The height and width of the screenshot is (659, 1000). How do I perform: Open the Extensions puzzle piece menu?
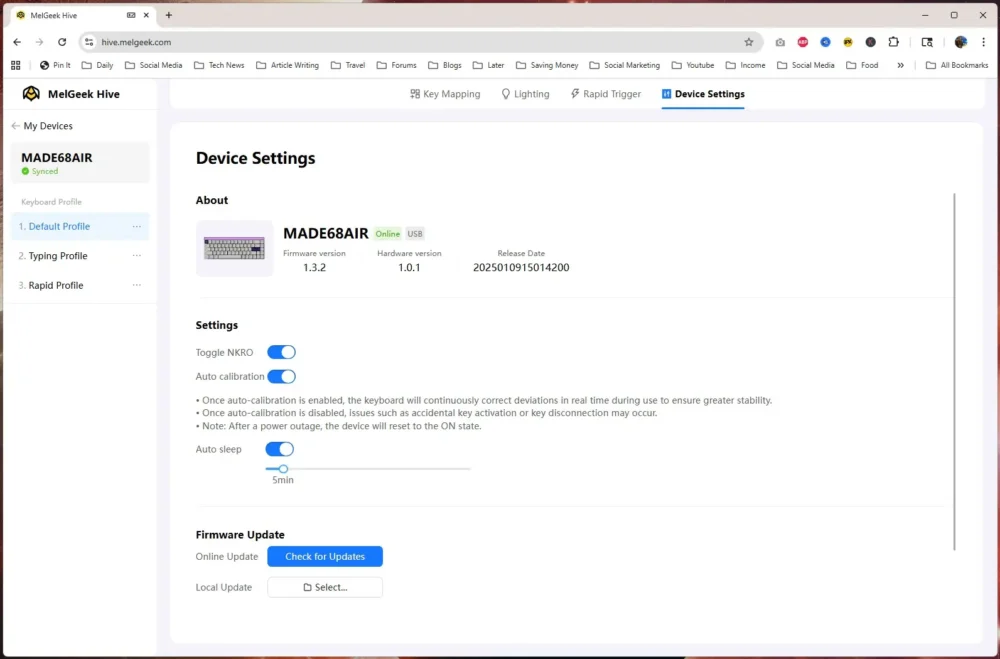click(893, 42)
